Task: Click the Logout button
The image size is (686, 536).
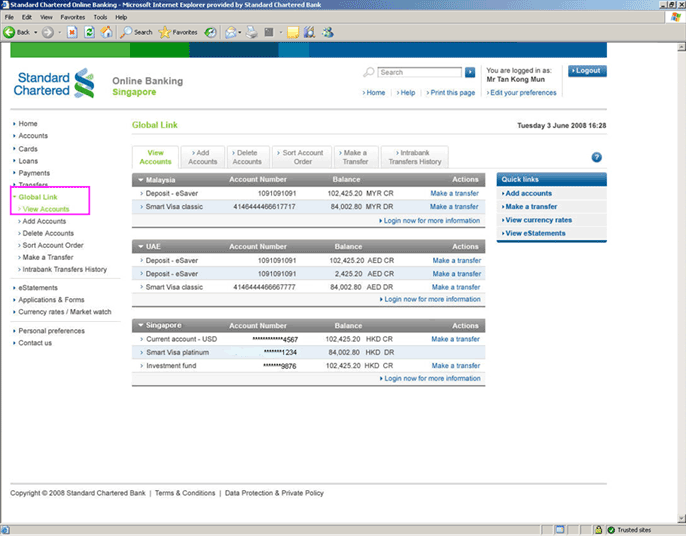Action: click(587, 71)
